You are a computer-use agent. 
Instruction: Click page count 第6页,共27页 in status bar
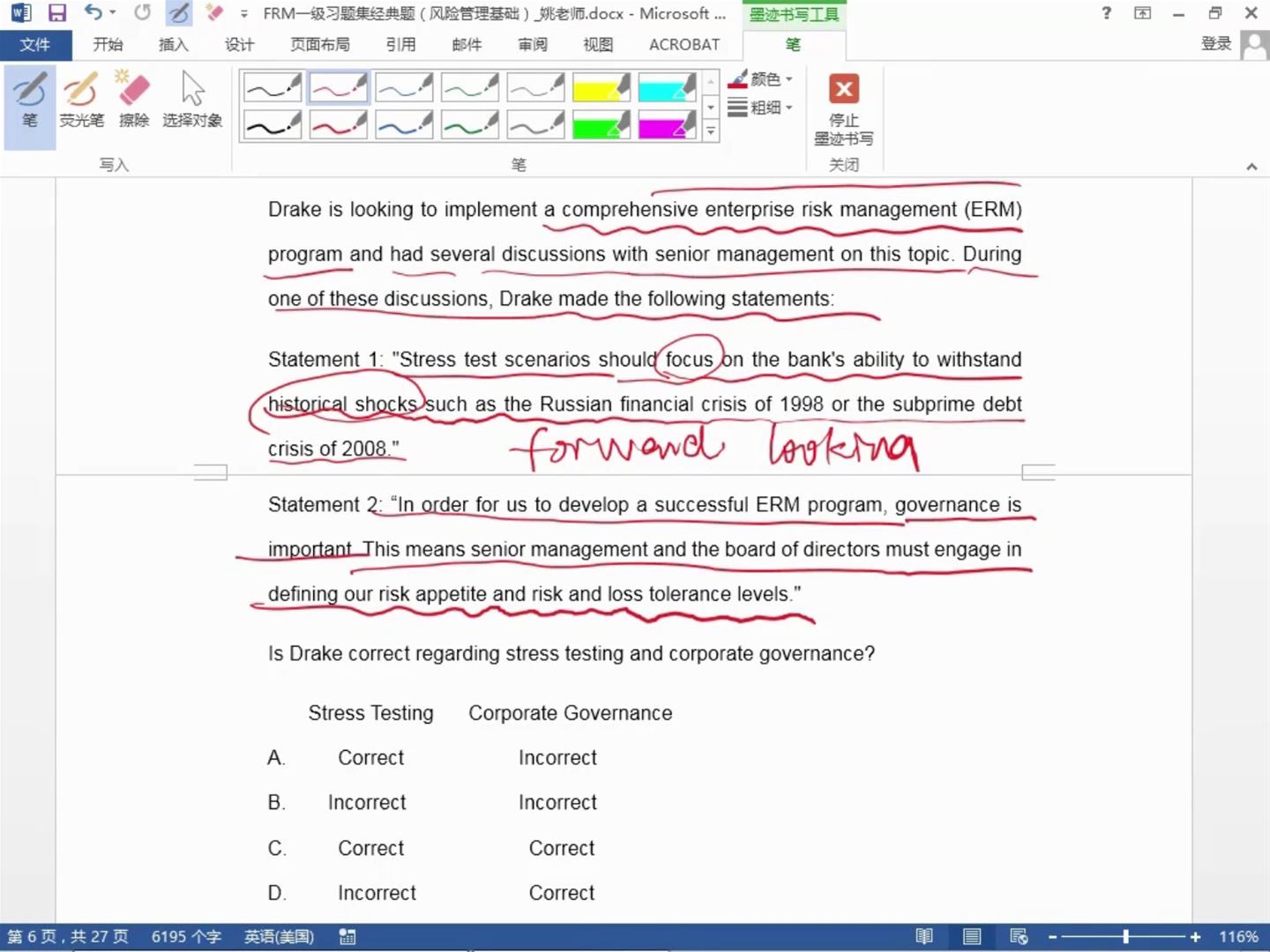coord(68,937)
